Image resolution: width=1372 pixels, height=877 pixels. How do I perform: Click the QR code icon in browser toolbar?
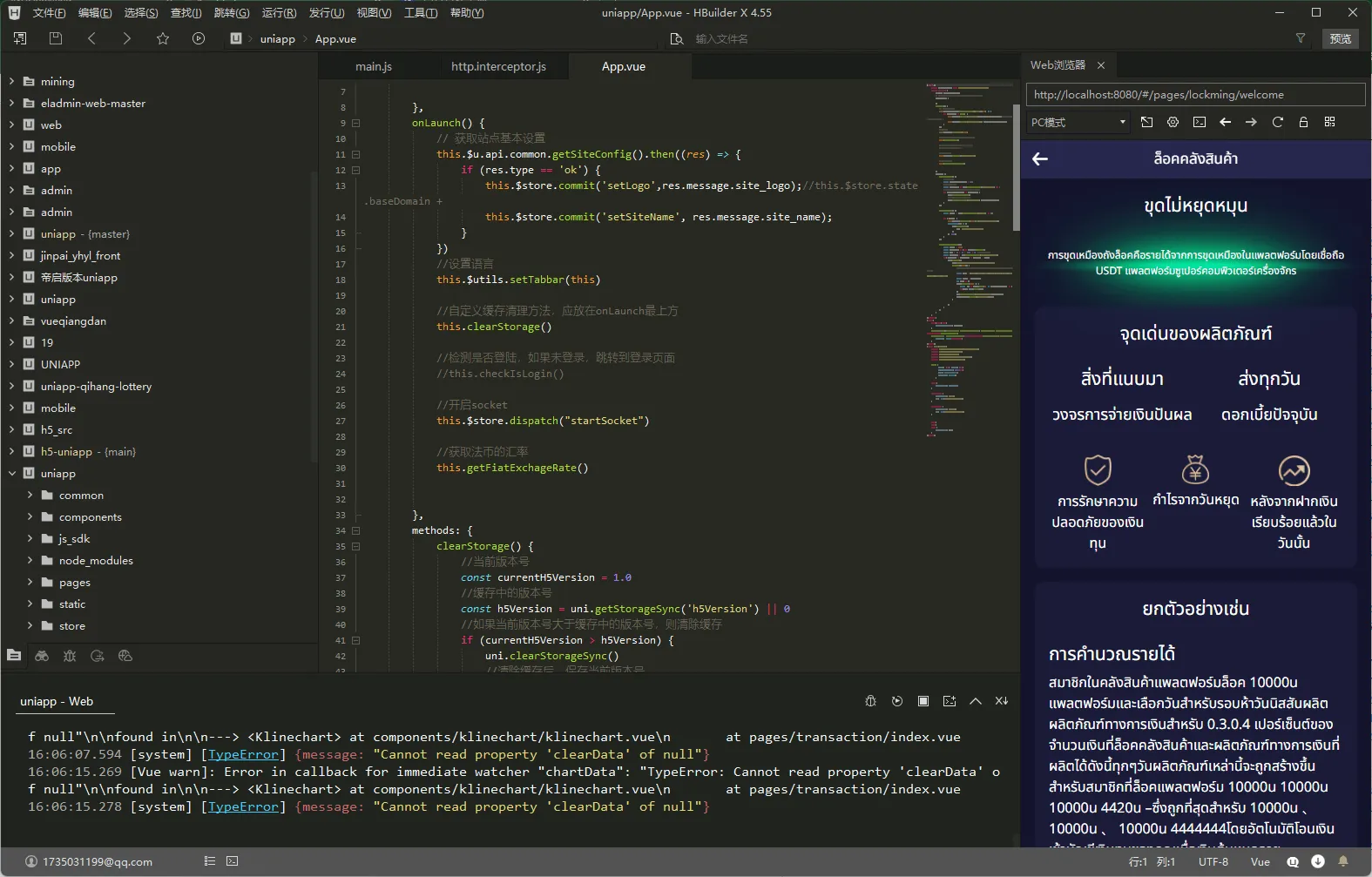pos(1329,122)
